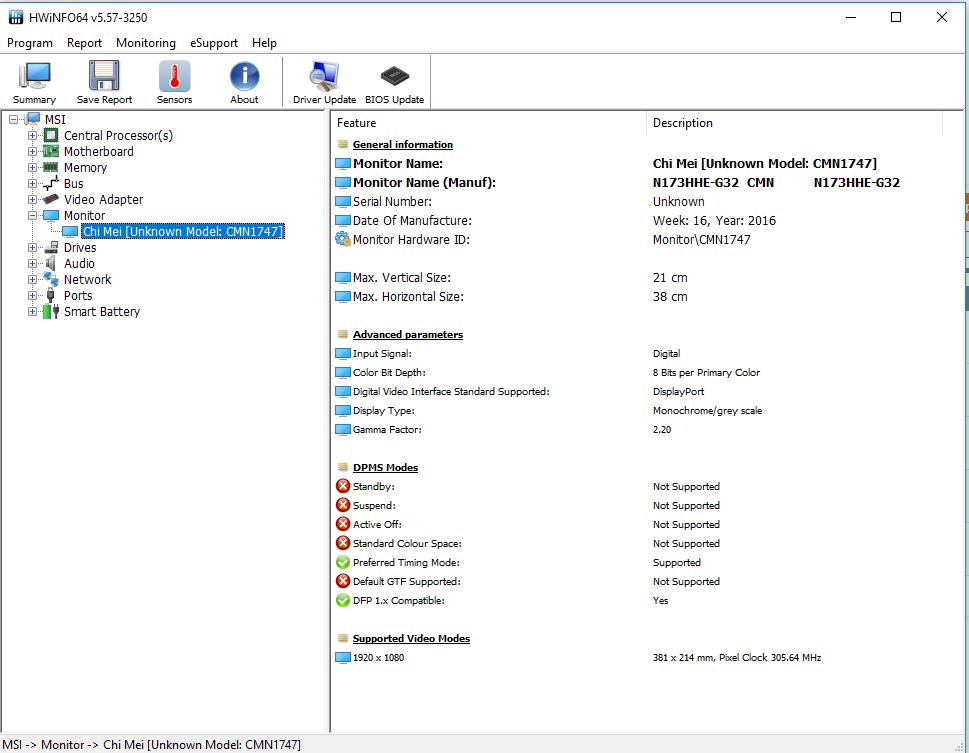Click the Motherboard tree icon

[51, 151]
